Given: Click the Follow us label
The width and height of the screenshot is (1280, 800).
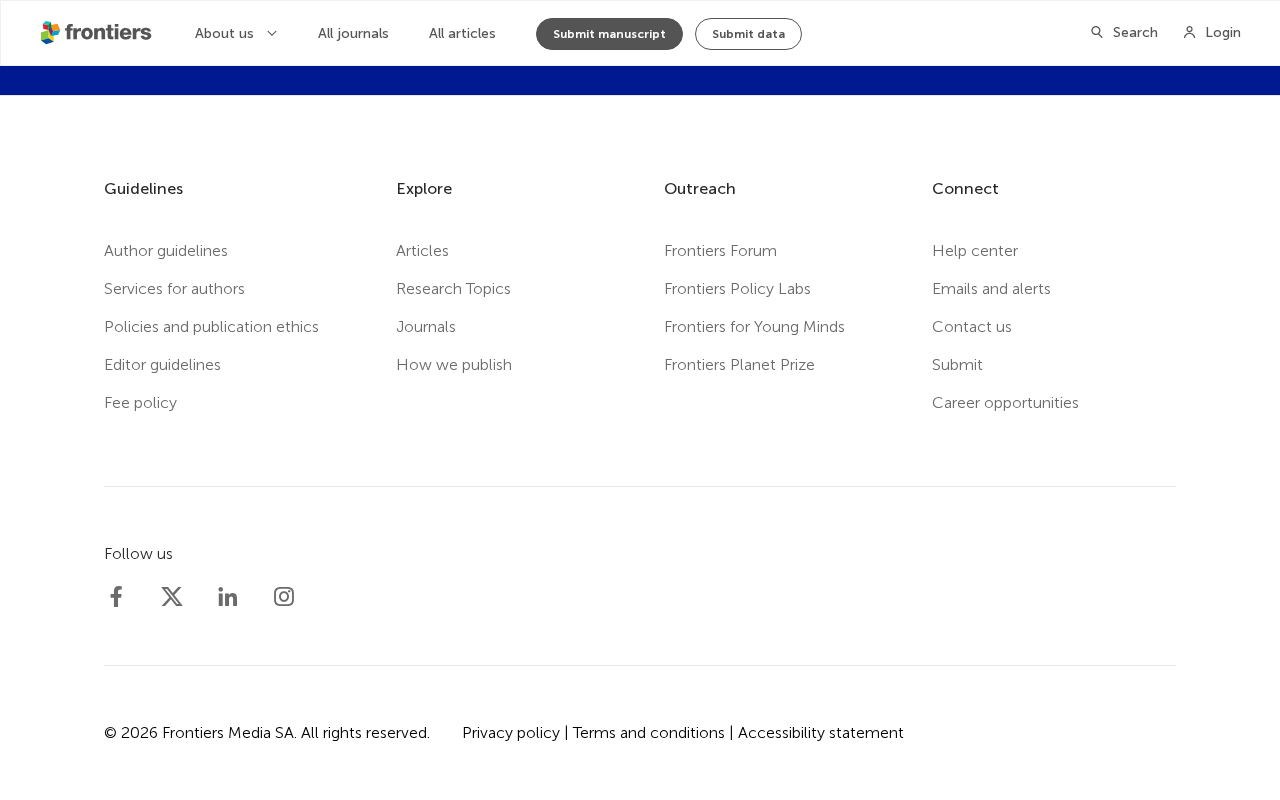Looking at the screenshot, I should (138, 554).
